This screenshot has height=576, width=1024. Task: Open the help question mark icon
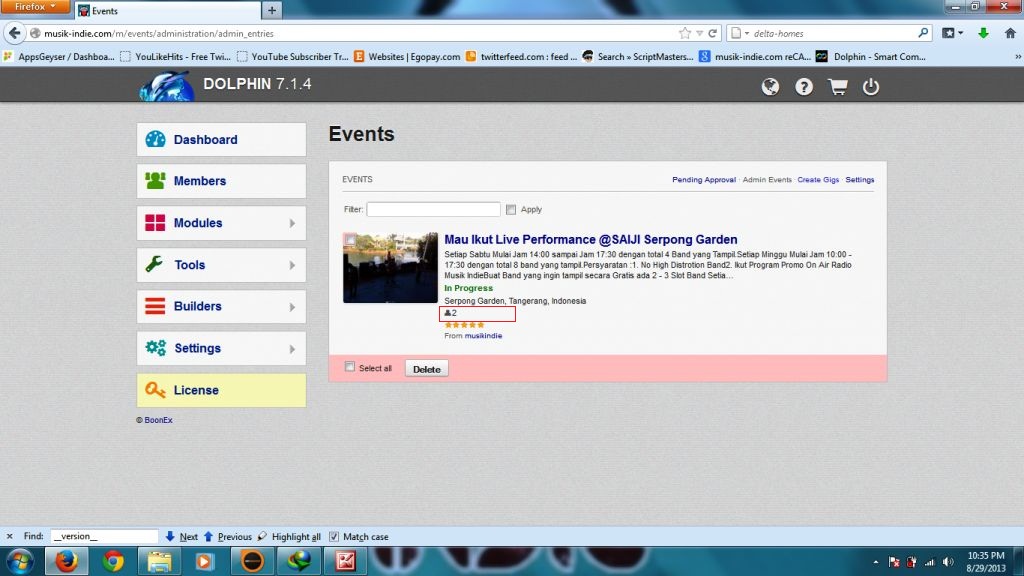[x=804, y=87]
